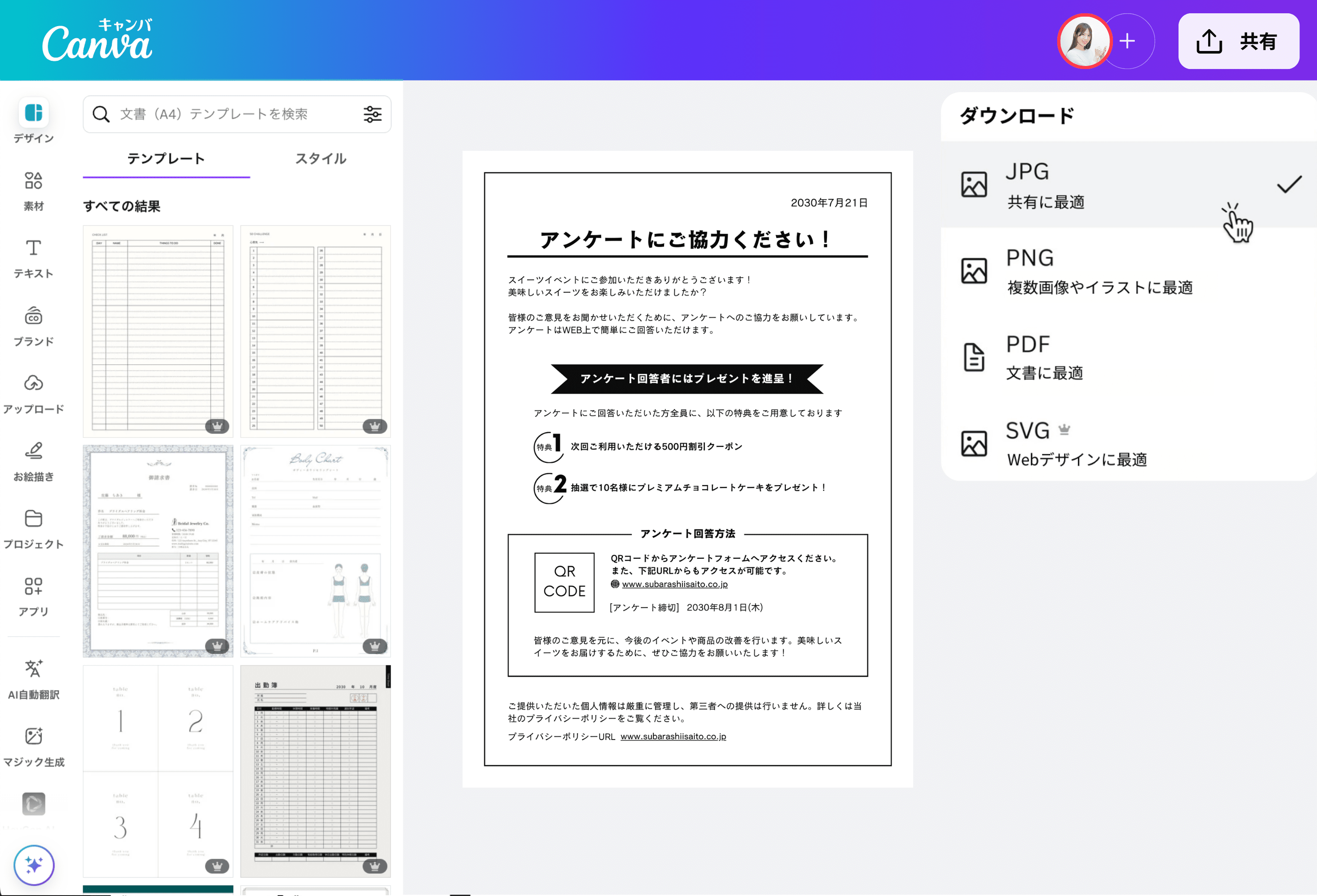The width and height of the screenshot is (1317, 896).
Task: Open the デザイン panel icon
Action: coord(33,113)
